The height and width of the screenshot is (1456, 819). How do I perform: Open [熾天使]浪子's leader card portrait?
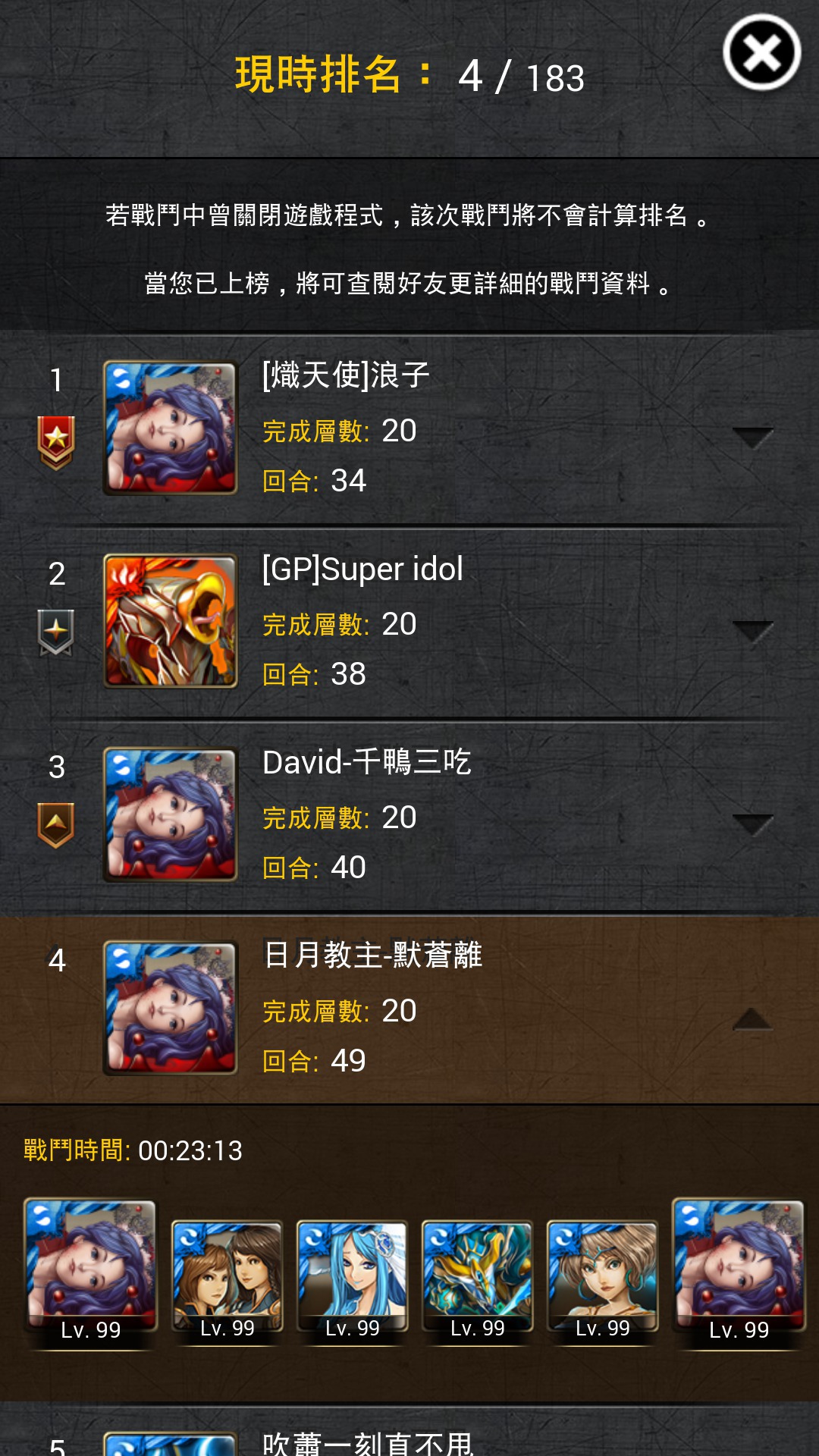pyautogui.click(x=171, y=428)
